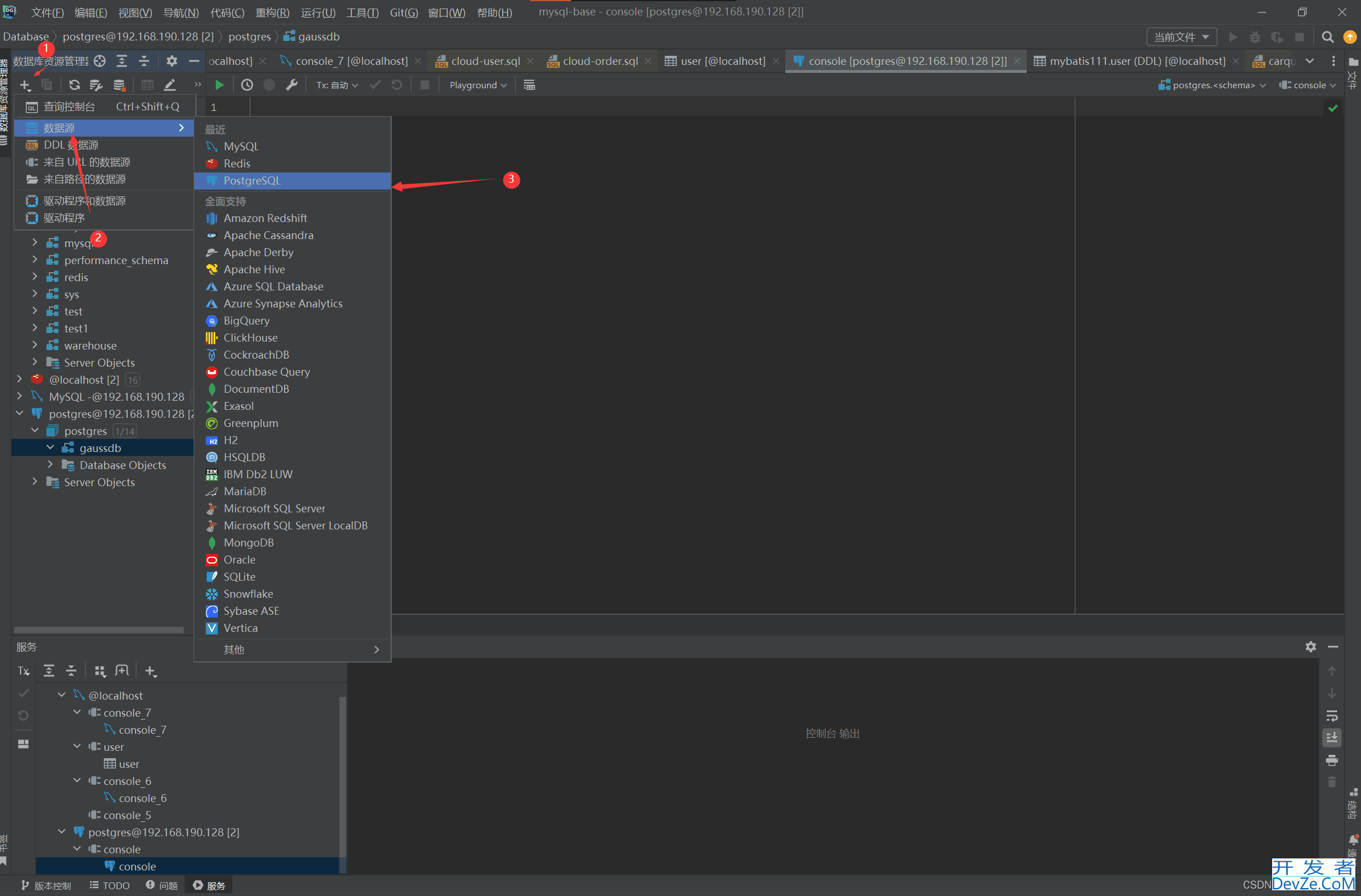The height and width of the screenshot is (896, 1361).
Task: Open postgres.<schema> selector dropdown
Action: 1212,85
